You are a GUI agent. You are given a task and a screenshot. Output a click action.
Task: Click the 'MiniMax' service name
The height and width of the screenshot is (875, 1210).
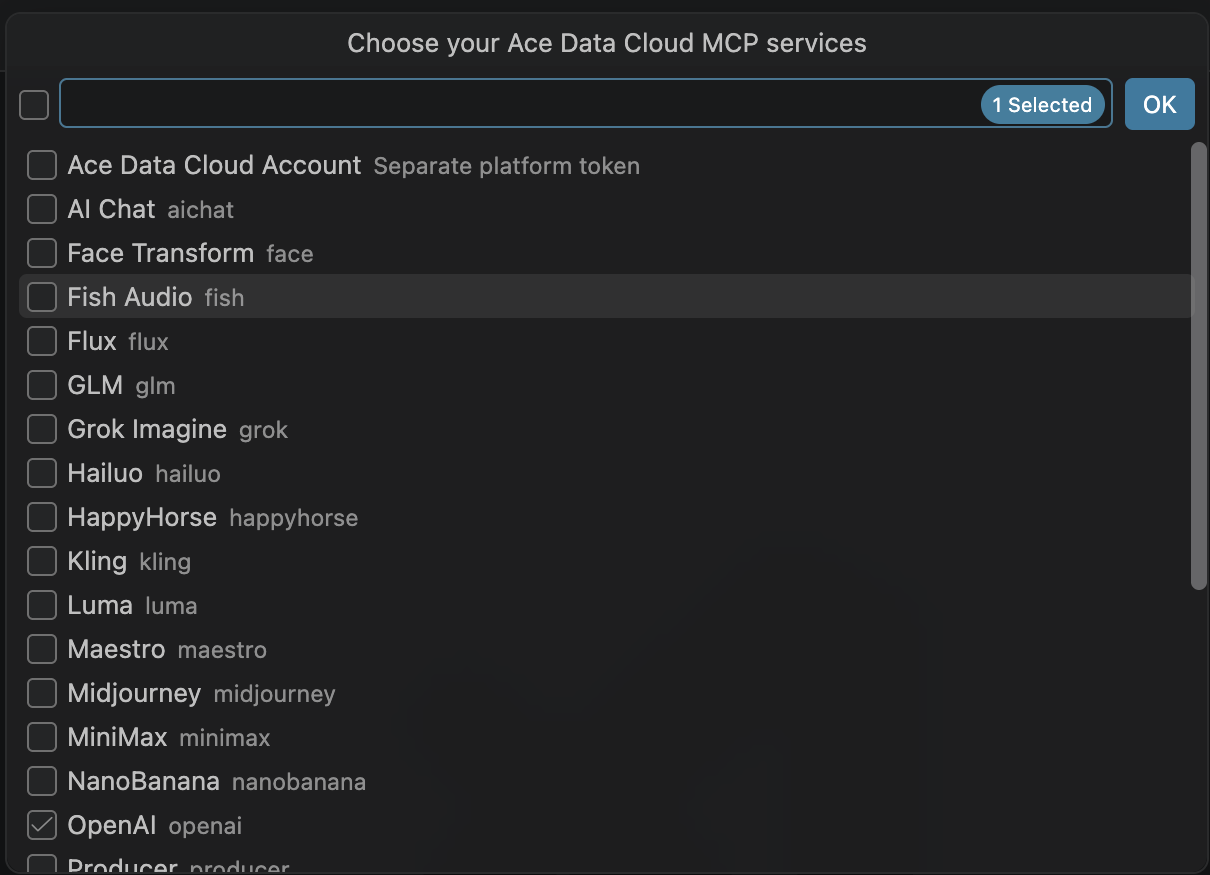pyautogui.click(x=117, y=737)
